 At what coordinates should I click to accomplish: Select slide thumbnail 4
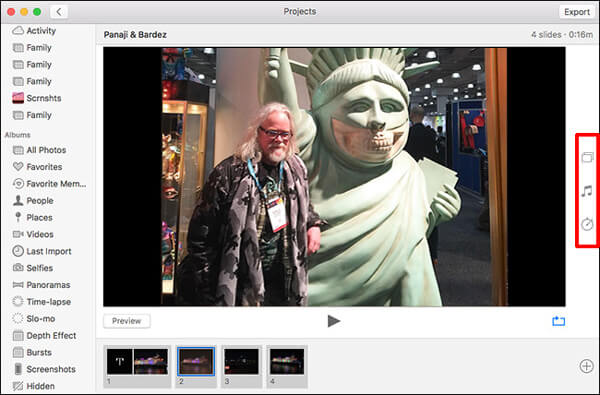click(x=287, y=361)
